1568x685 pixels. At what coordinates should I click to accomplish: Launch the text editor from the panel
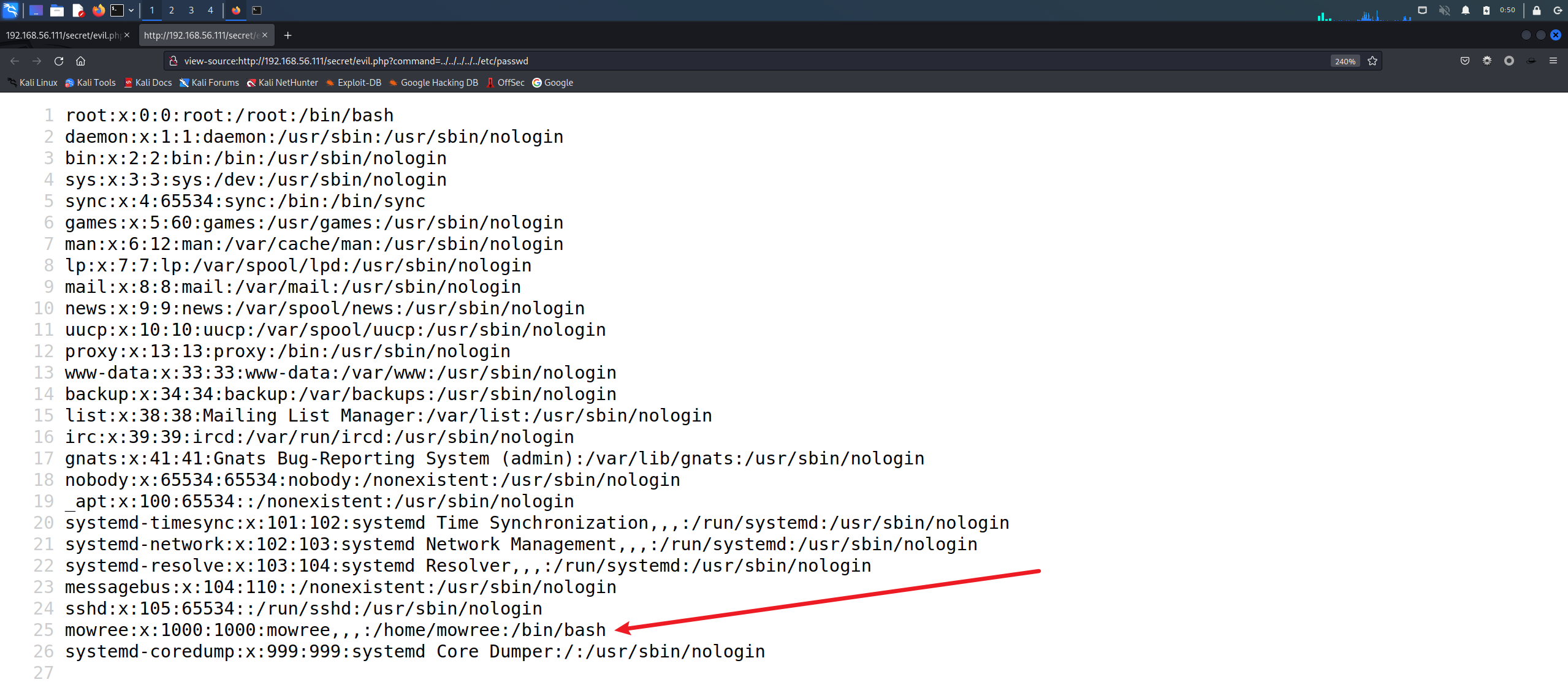point(78,10)
